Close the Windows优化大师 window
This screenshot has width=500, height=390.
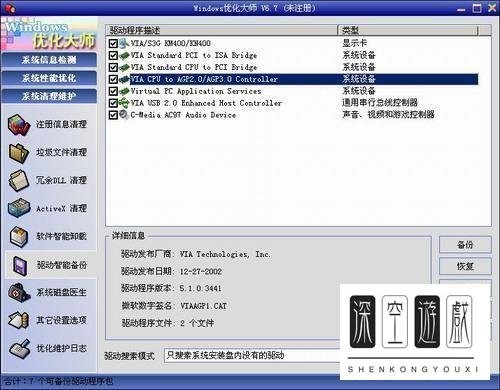point(492,8)
